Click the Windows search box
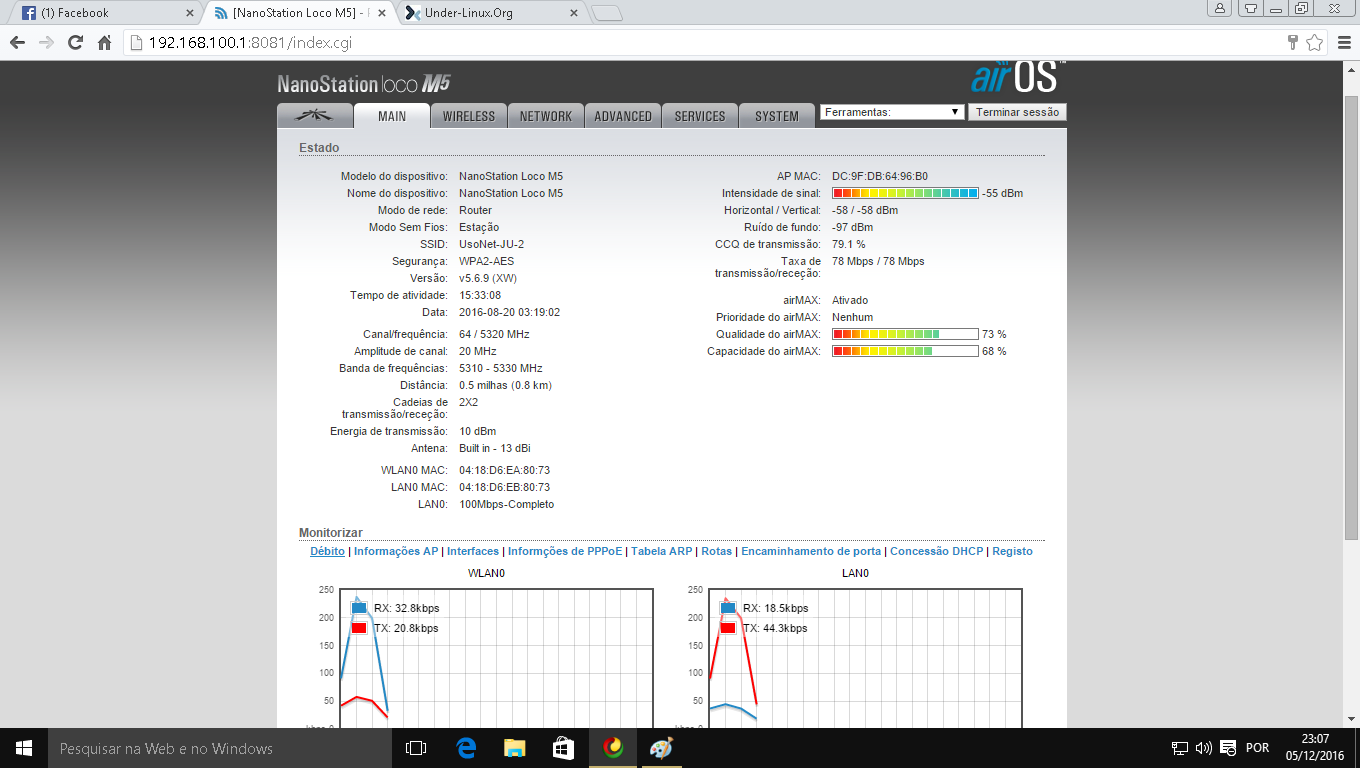The width and height of the screenshot is (1360, 768). coord(220,748)
